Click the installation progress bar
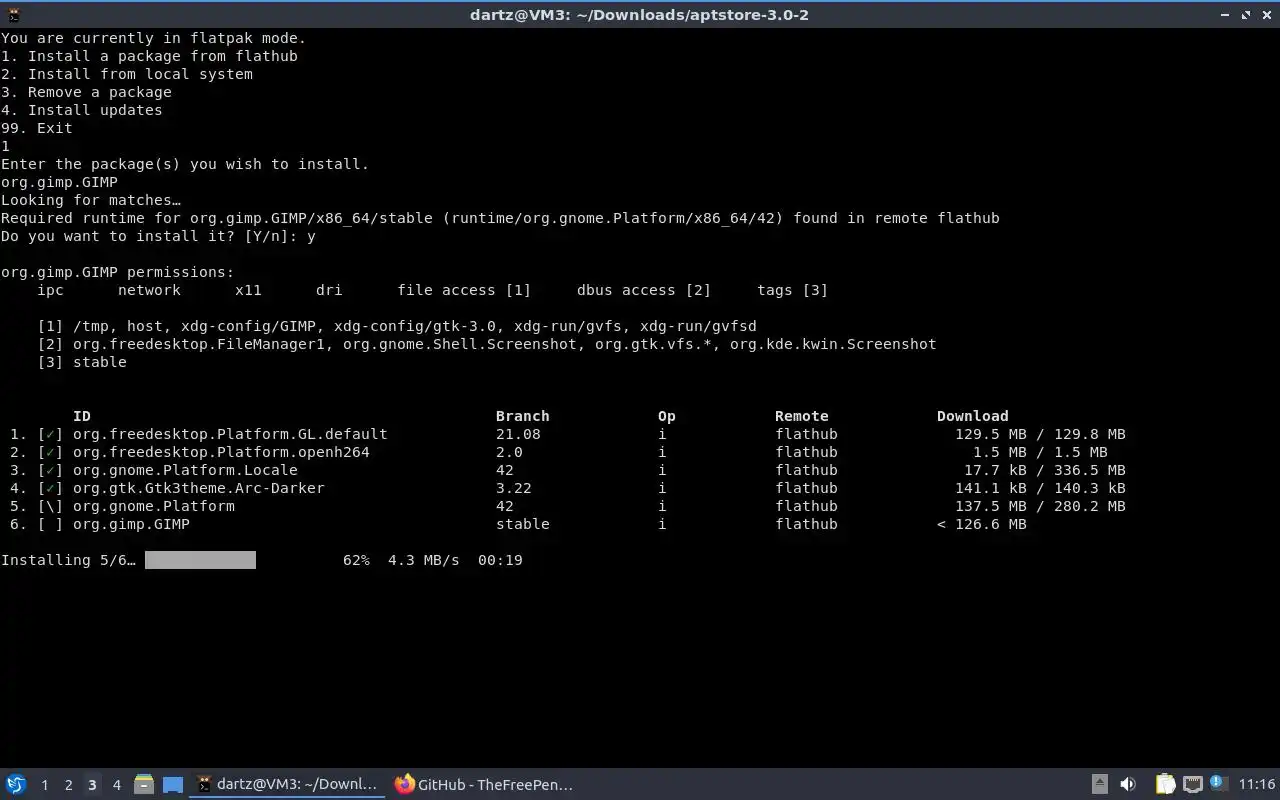 [200, 560]
